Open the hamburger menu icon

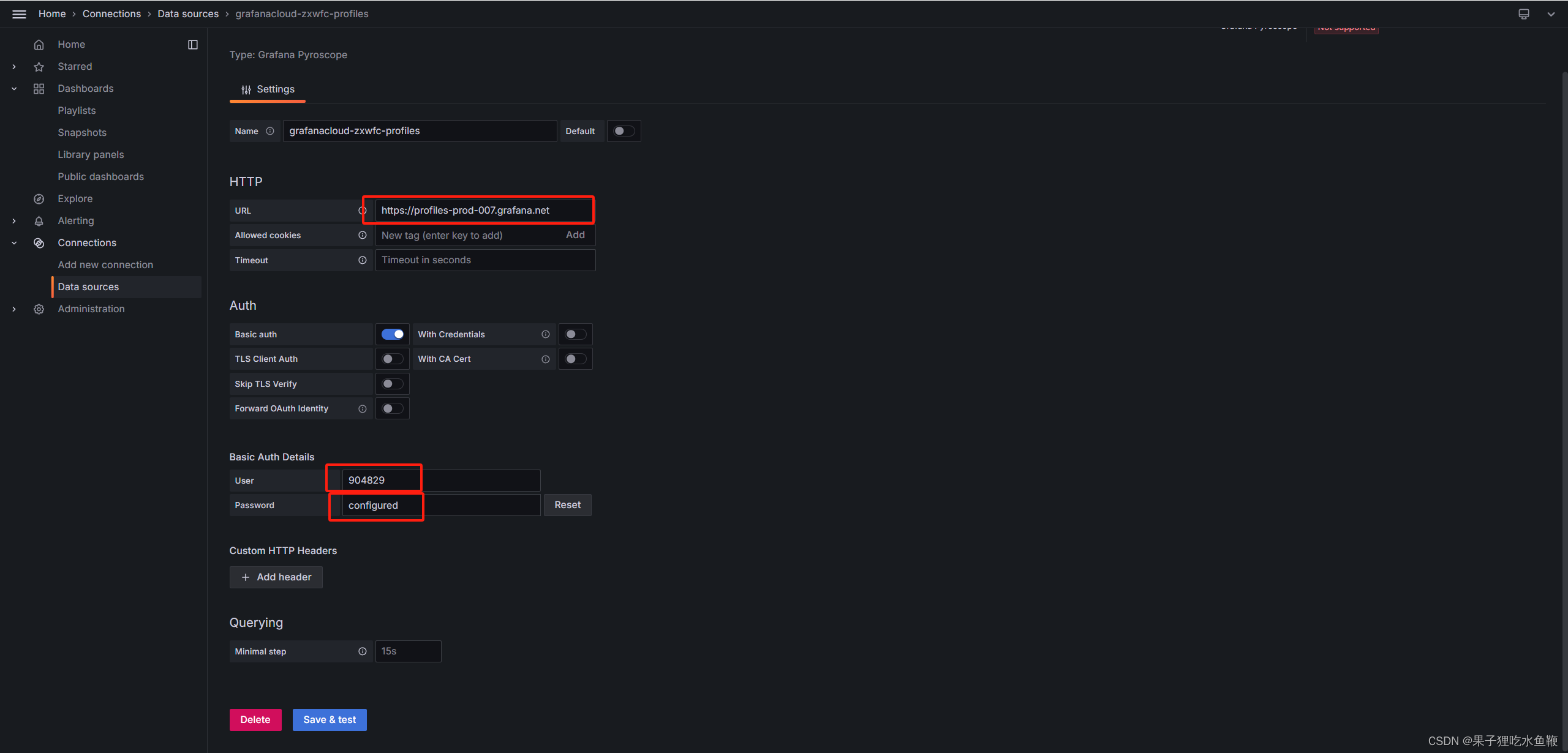19,13
